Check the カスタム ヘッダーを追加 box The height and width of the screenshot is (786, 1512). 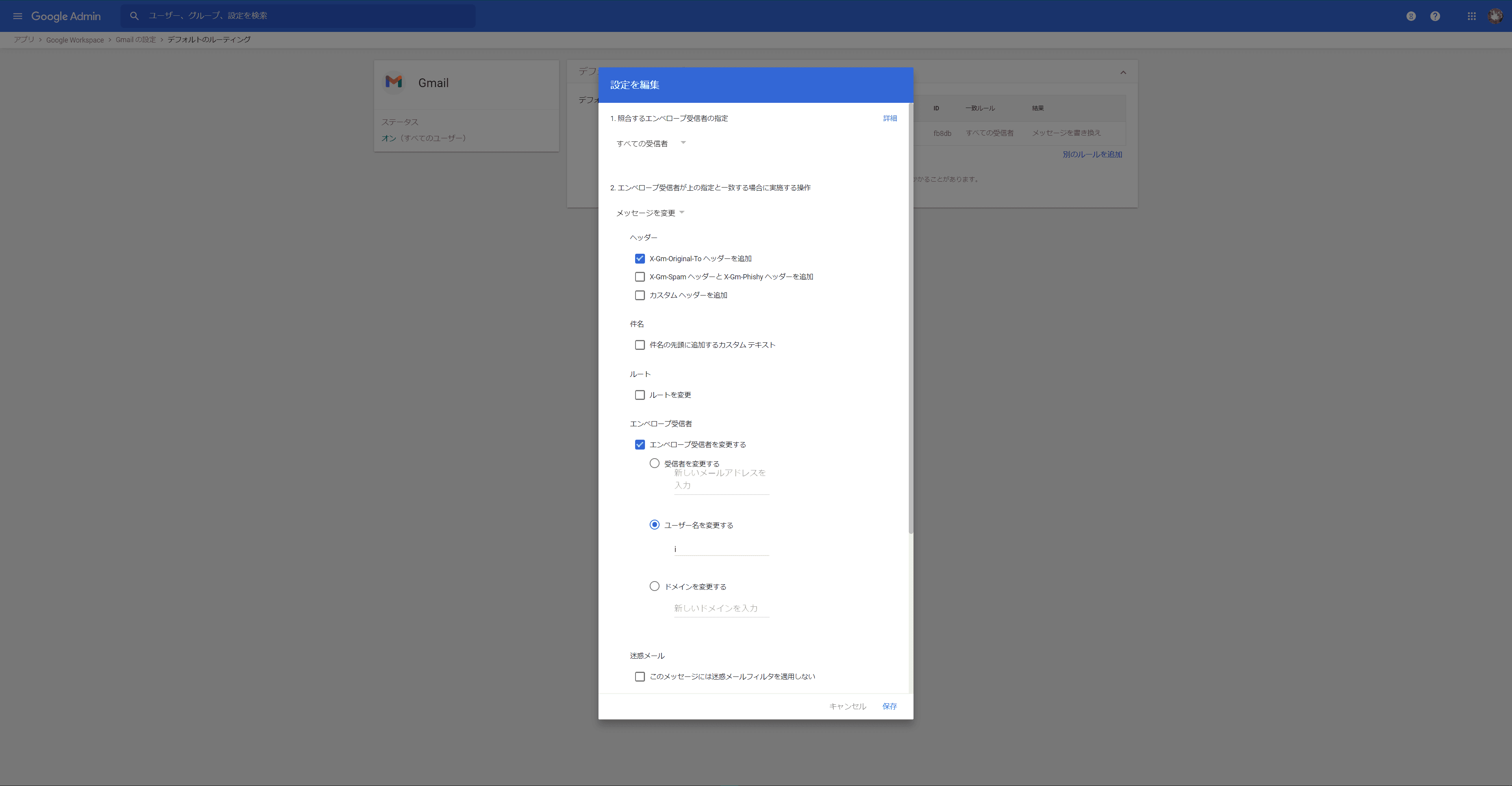click(639, 295)
